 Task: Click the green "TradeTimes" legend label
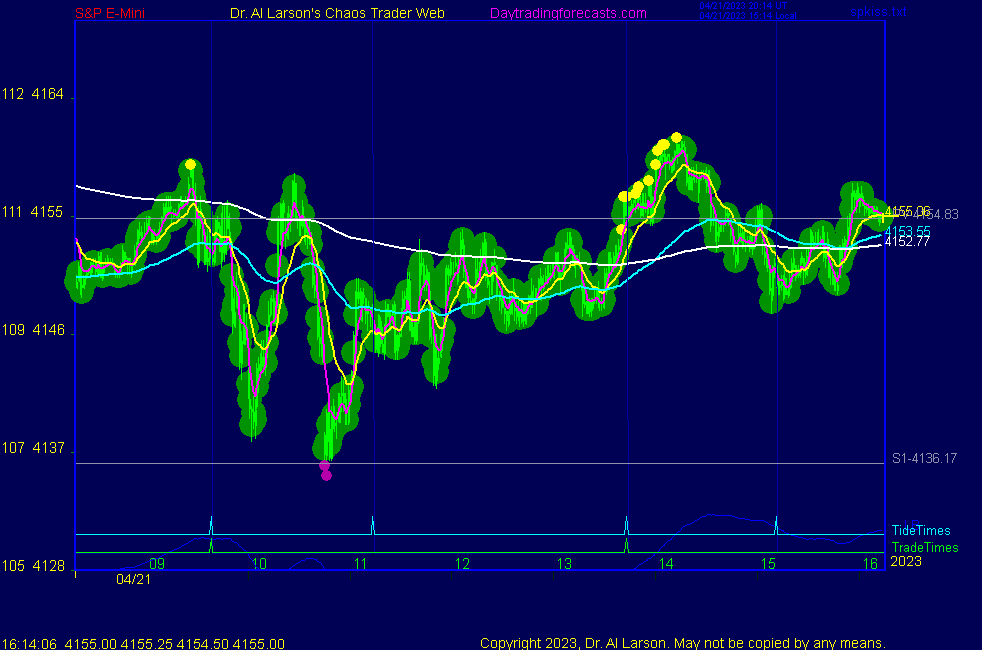pos(925,547)
